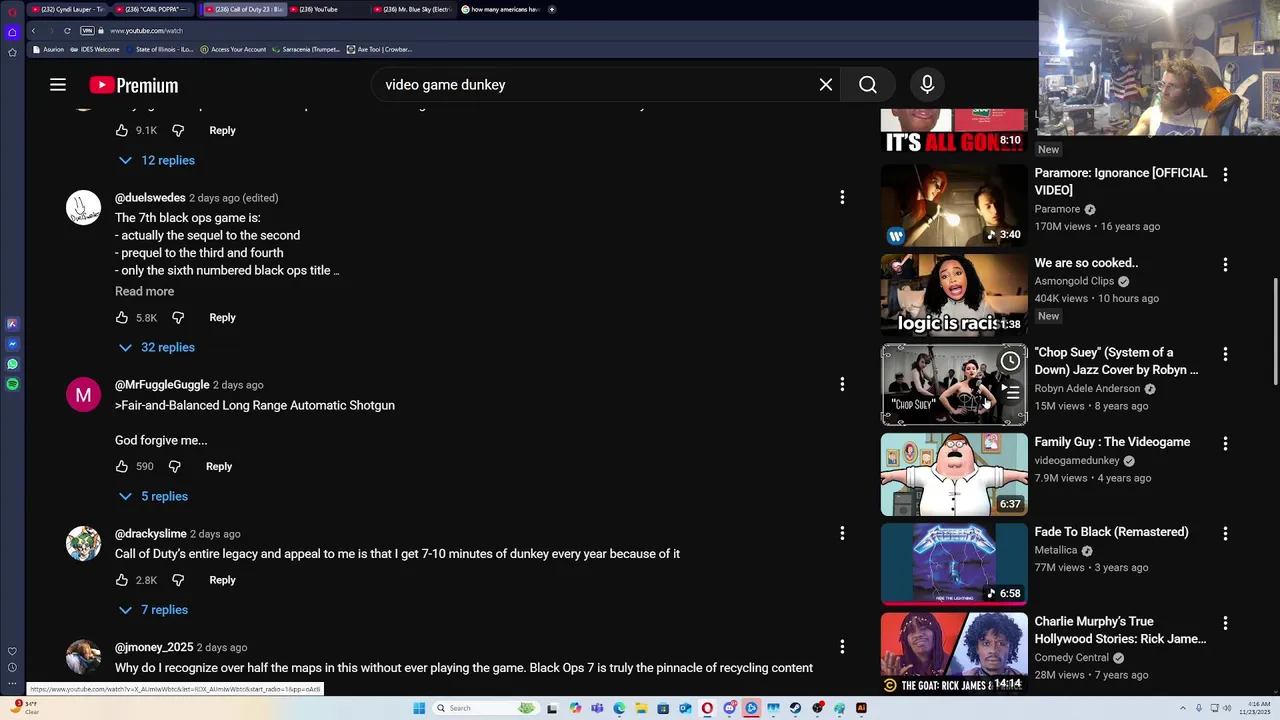Open options menu for @MrFuggleGuggle comment
1280x720 pixels.
tap(842, 385)
